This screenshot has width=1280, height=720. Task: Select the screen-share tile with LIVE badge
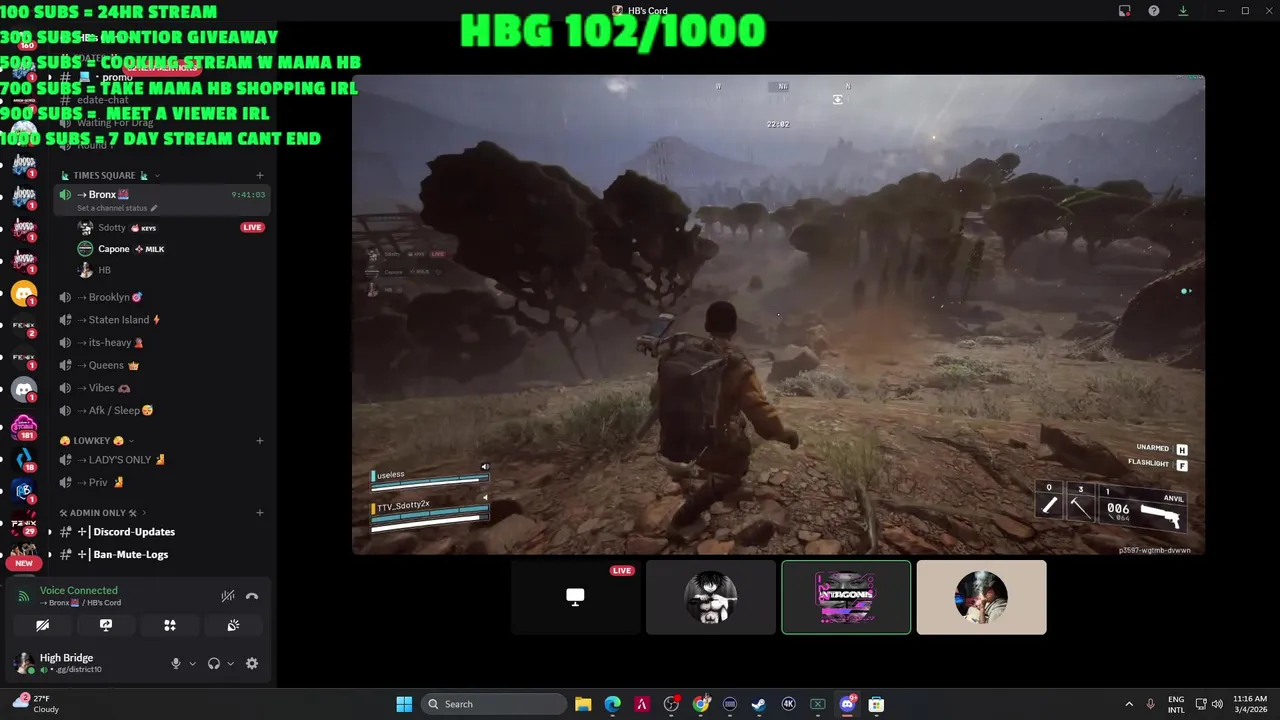click(576, 597)
